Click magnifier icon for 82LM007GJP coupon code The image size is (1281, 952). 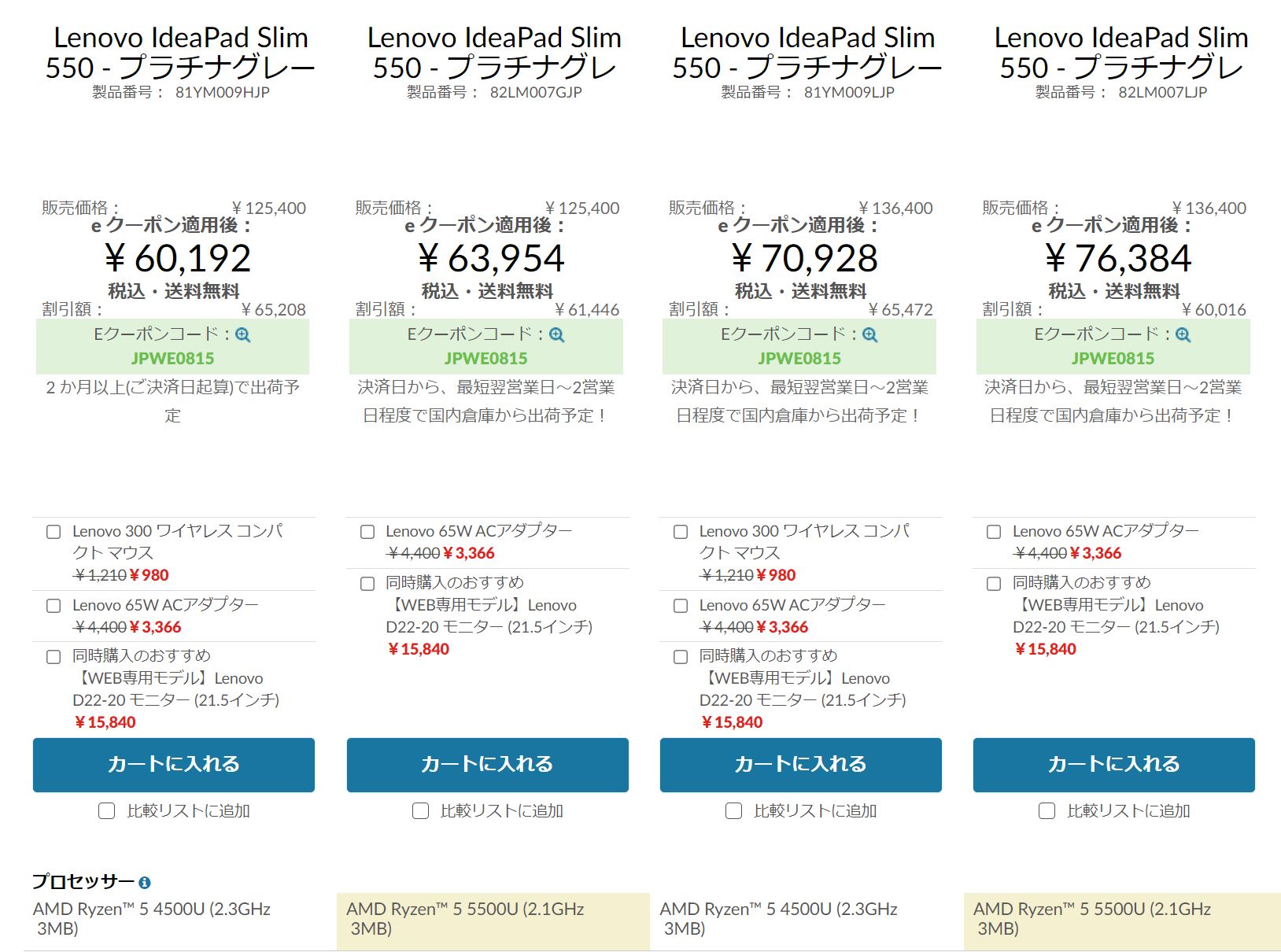pos(557,335)
